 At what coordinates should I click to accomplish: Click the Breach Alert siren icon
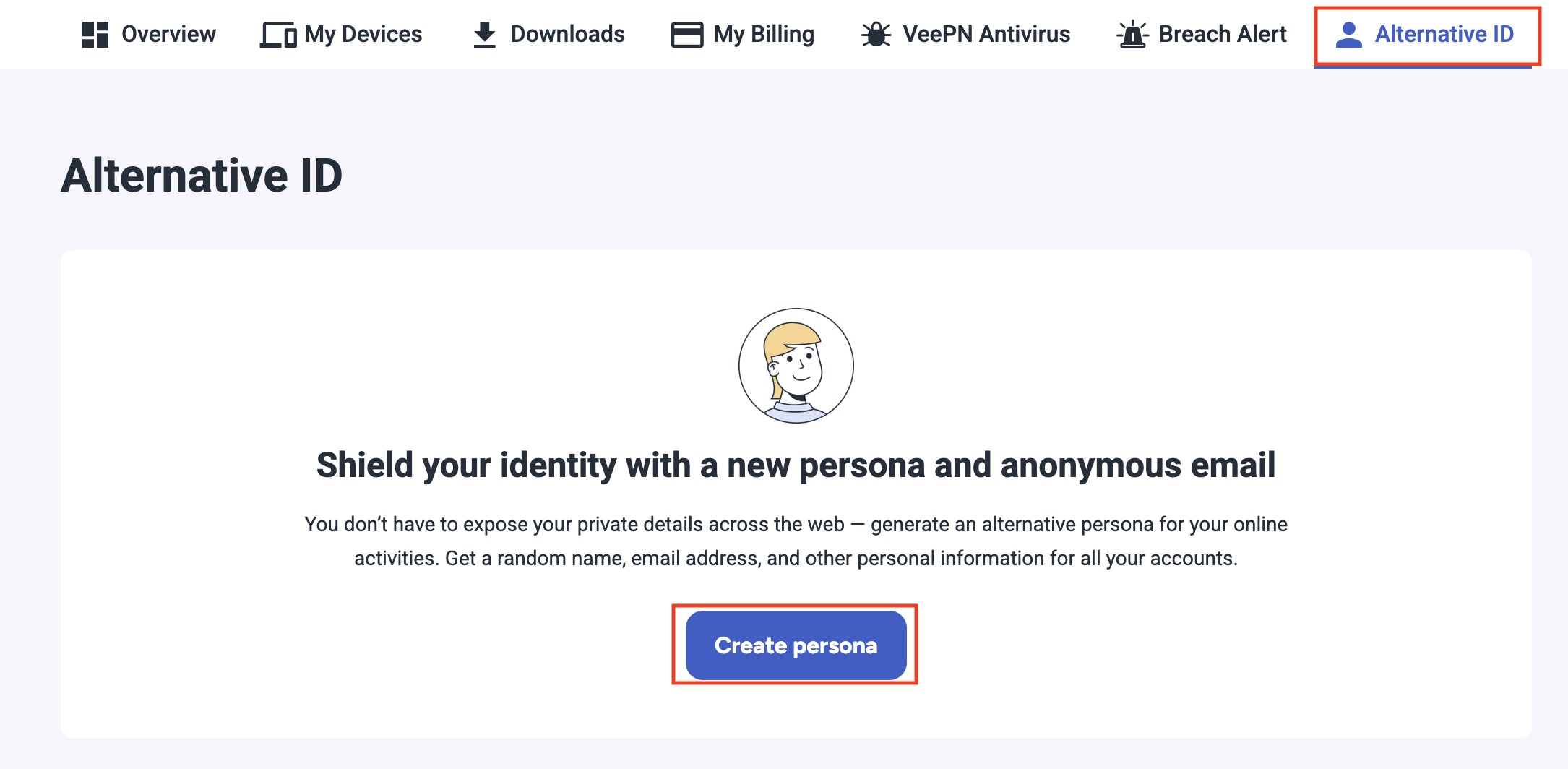[x=1132, y=35]
